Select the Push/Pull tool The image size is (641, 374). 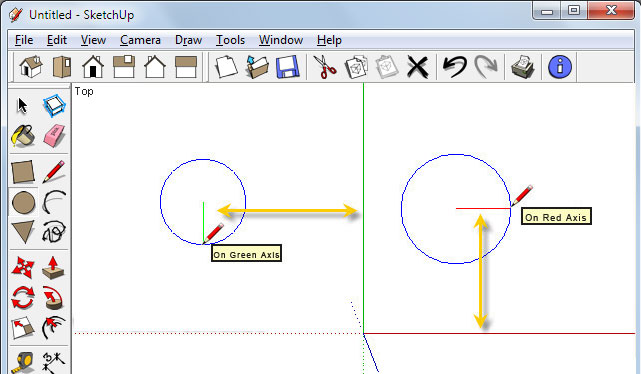point(53,268)
